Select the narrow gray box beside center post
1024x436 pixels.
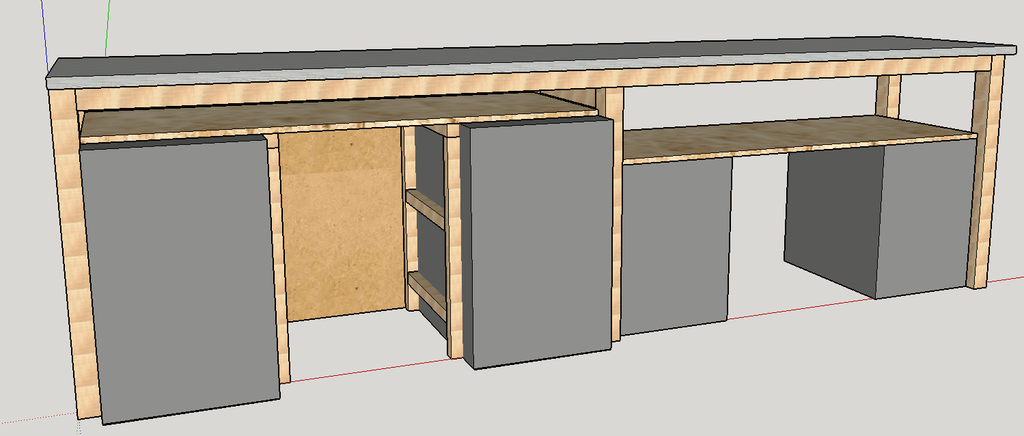point(675,246)
